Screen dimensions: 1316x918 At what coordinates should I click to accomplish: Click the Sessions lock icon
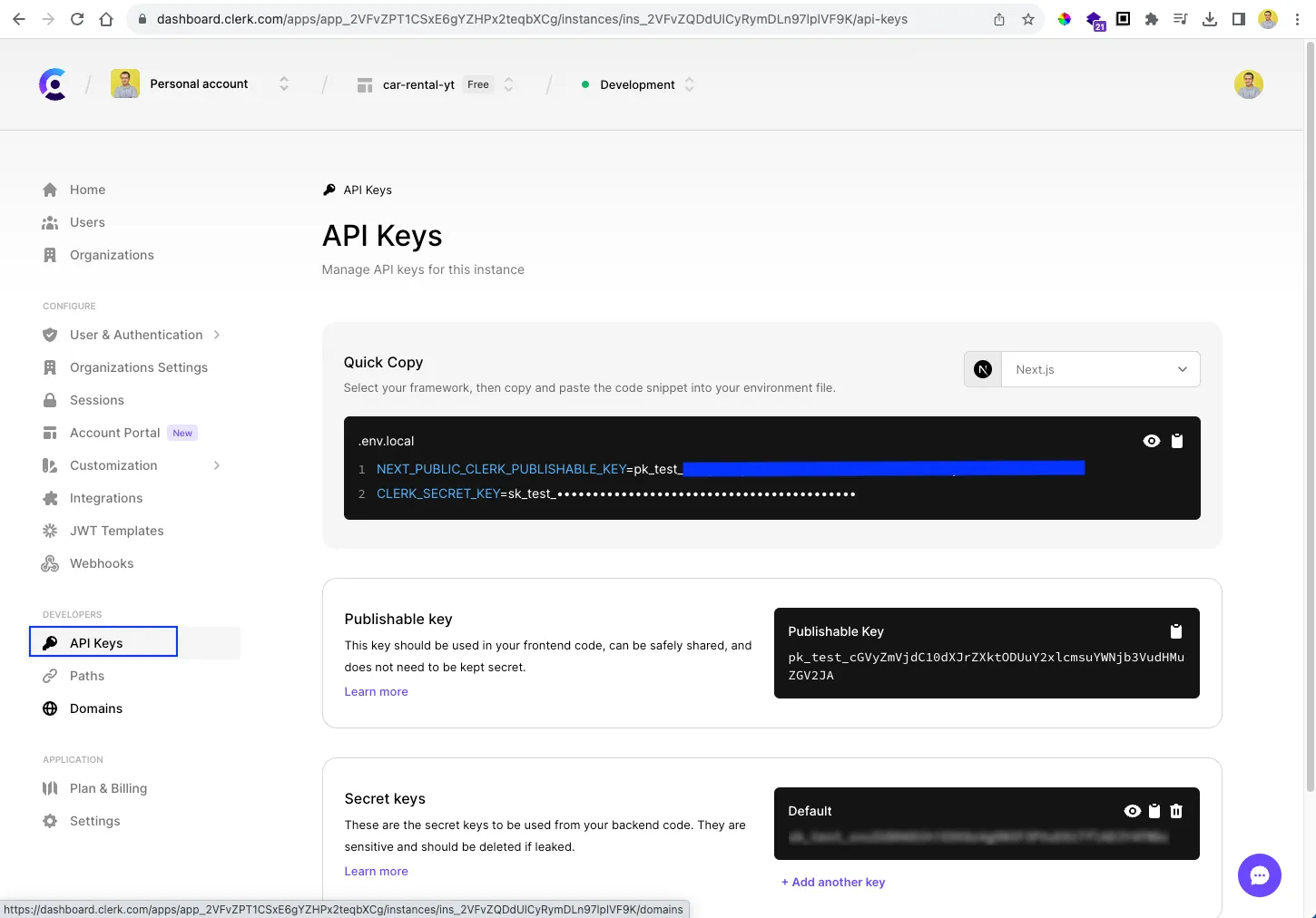pyautogui.click(x=50, y=400)
